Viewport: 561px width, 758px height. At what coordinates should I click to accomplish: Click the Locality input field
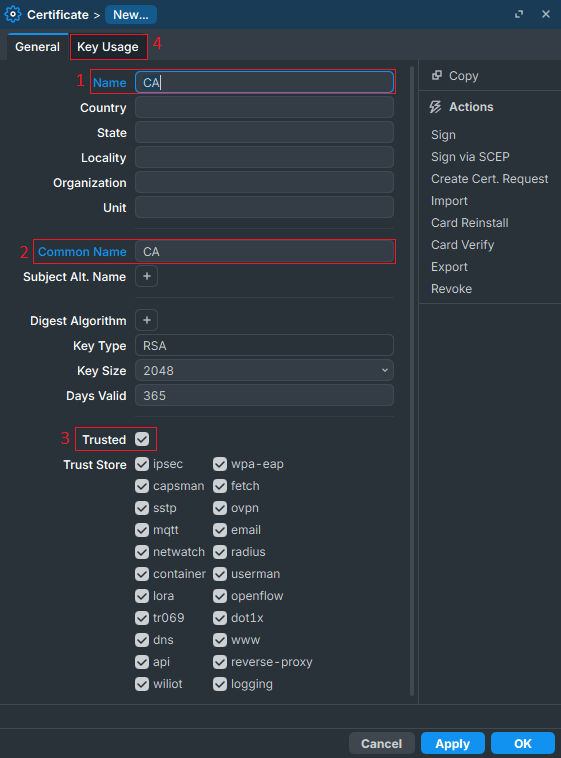264,158
